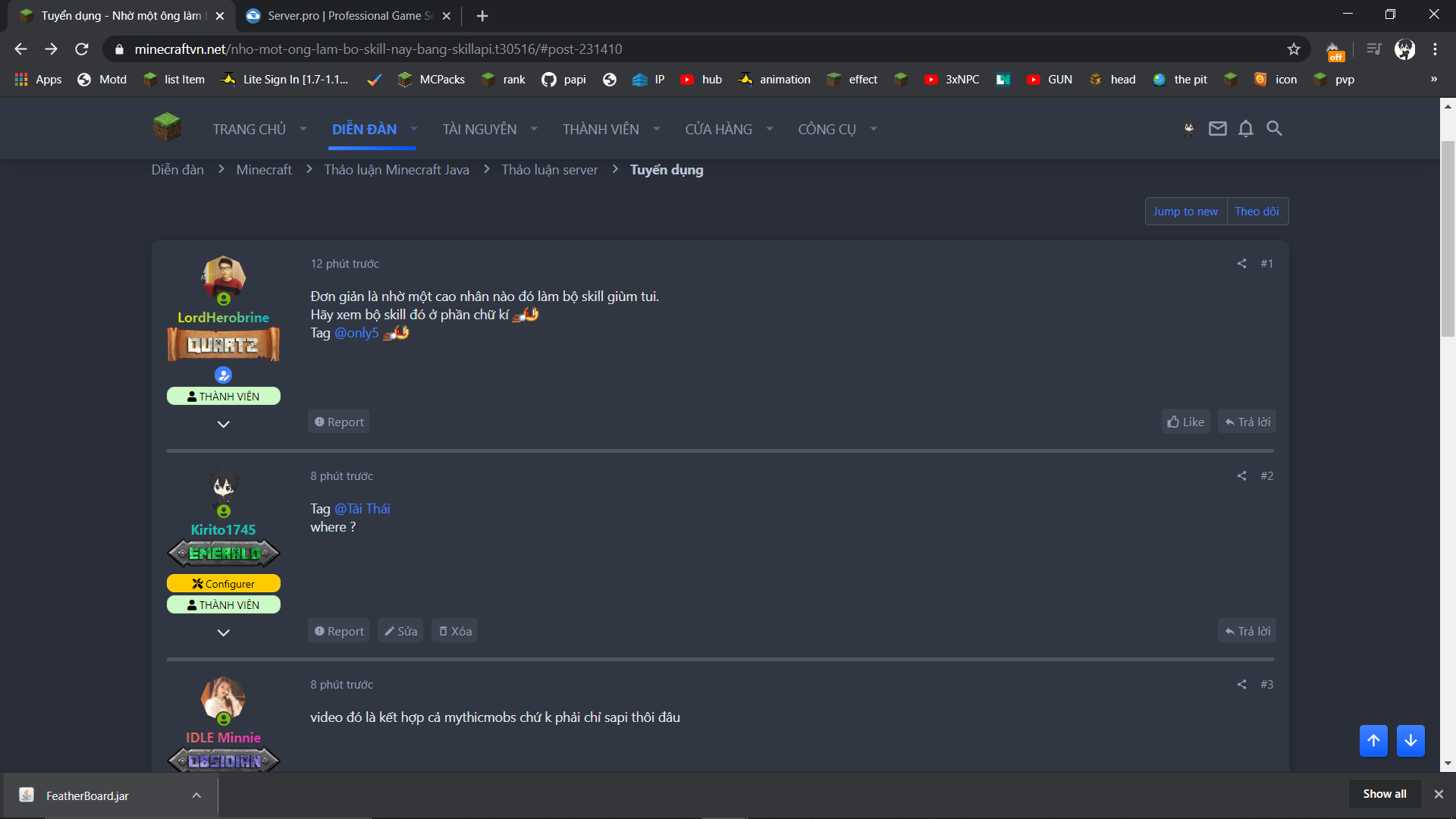1456x819 pixels.
Task: Click the Jump to new button
Action: point(1185,212)
